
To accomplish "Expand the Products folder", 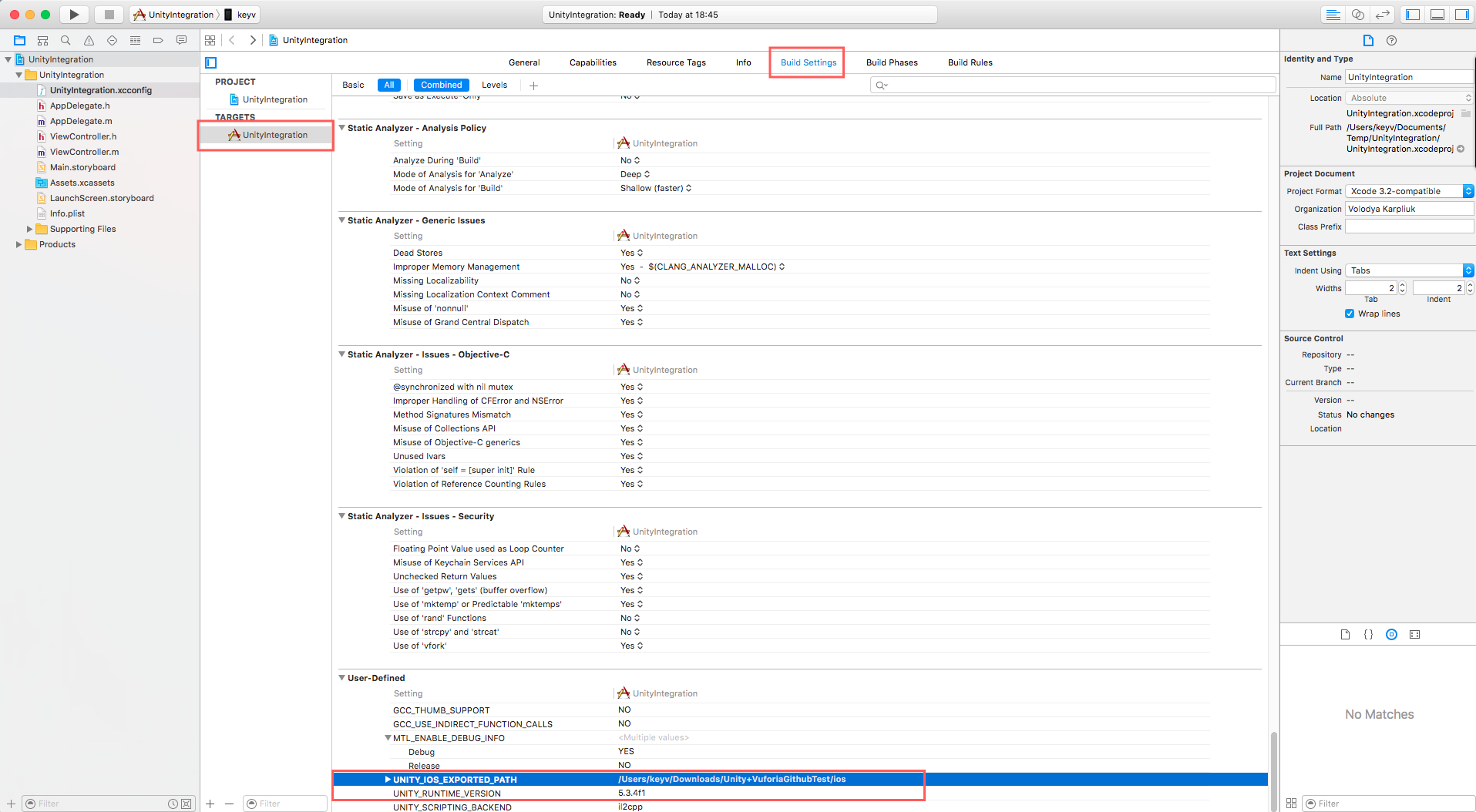I will click(18, 244).
